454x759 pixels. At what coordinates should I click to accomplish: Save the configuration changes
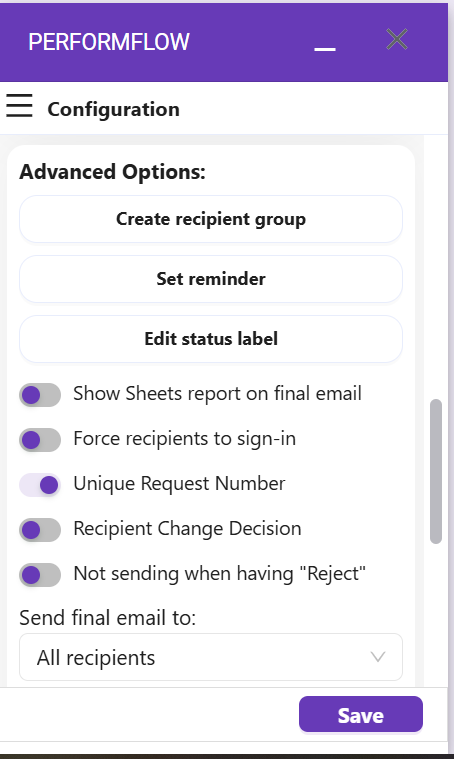(x=361, y=714)
